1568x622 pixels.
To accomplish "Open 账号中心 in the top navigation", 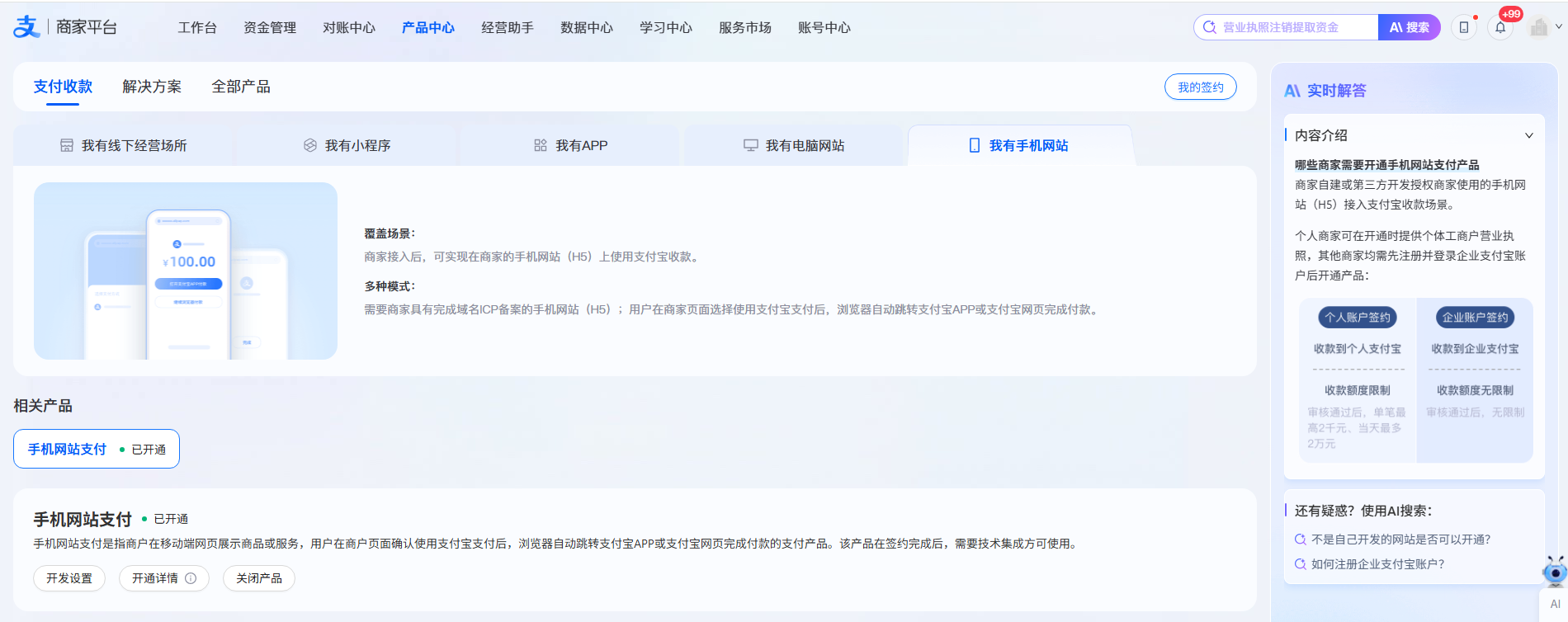I will (824, 27).
